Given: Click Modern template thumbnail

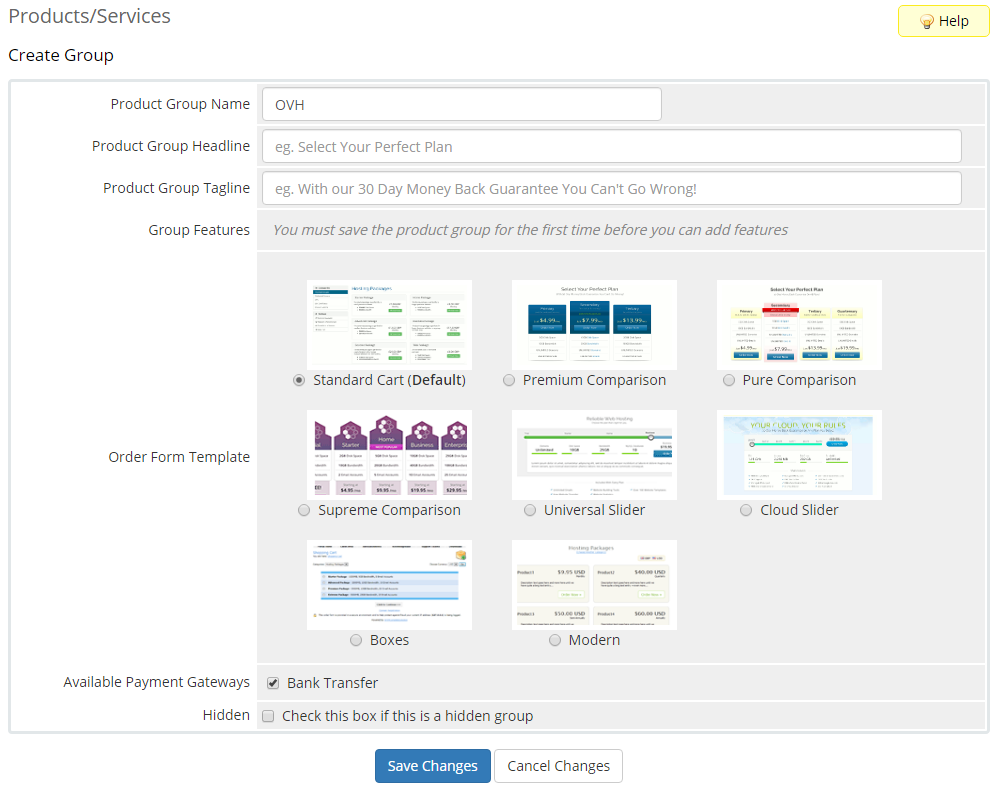Looking at the screenshot, I should coord(594,585).
